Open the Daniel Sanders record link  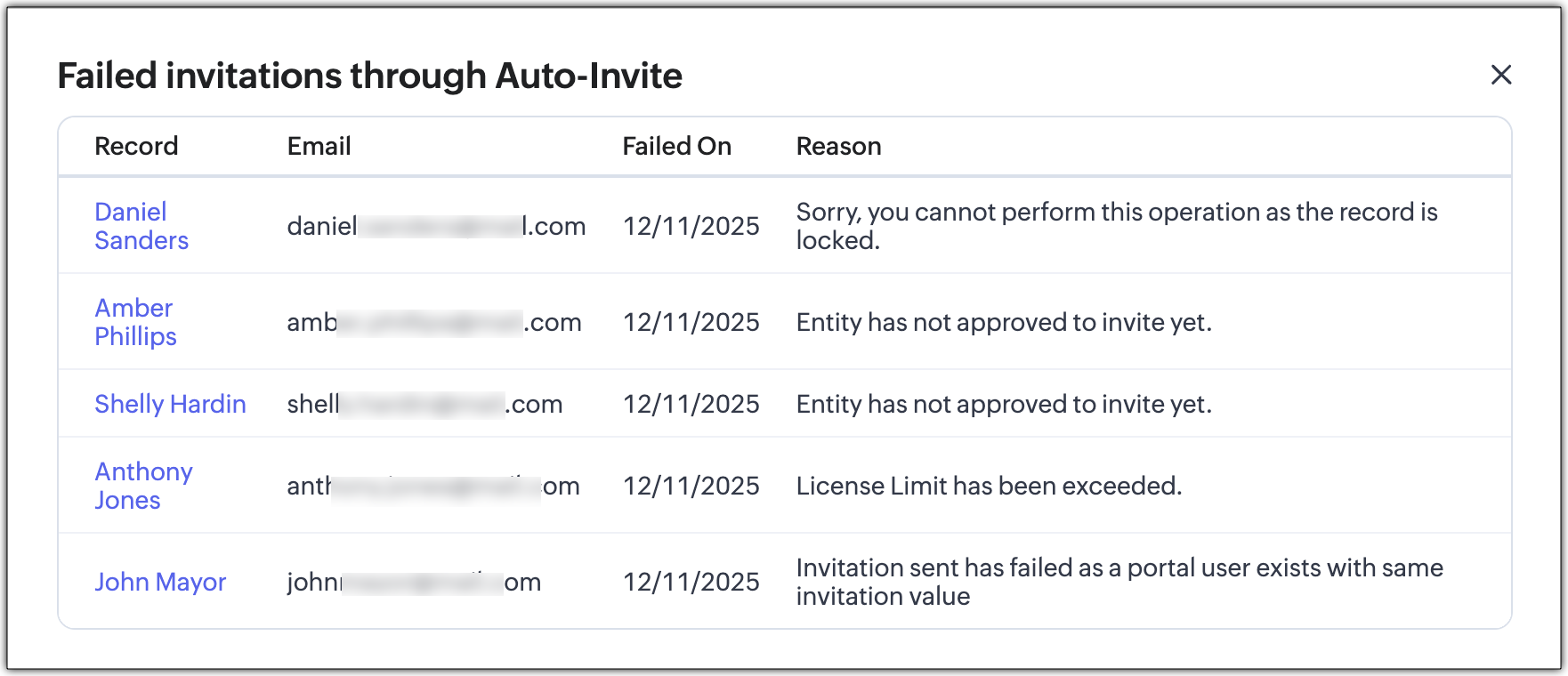coord(141,226)
